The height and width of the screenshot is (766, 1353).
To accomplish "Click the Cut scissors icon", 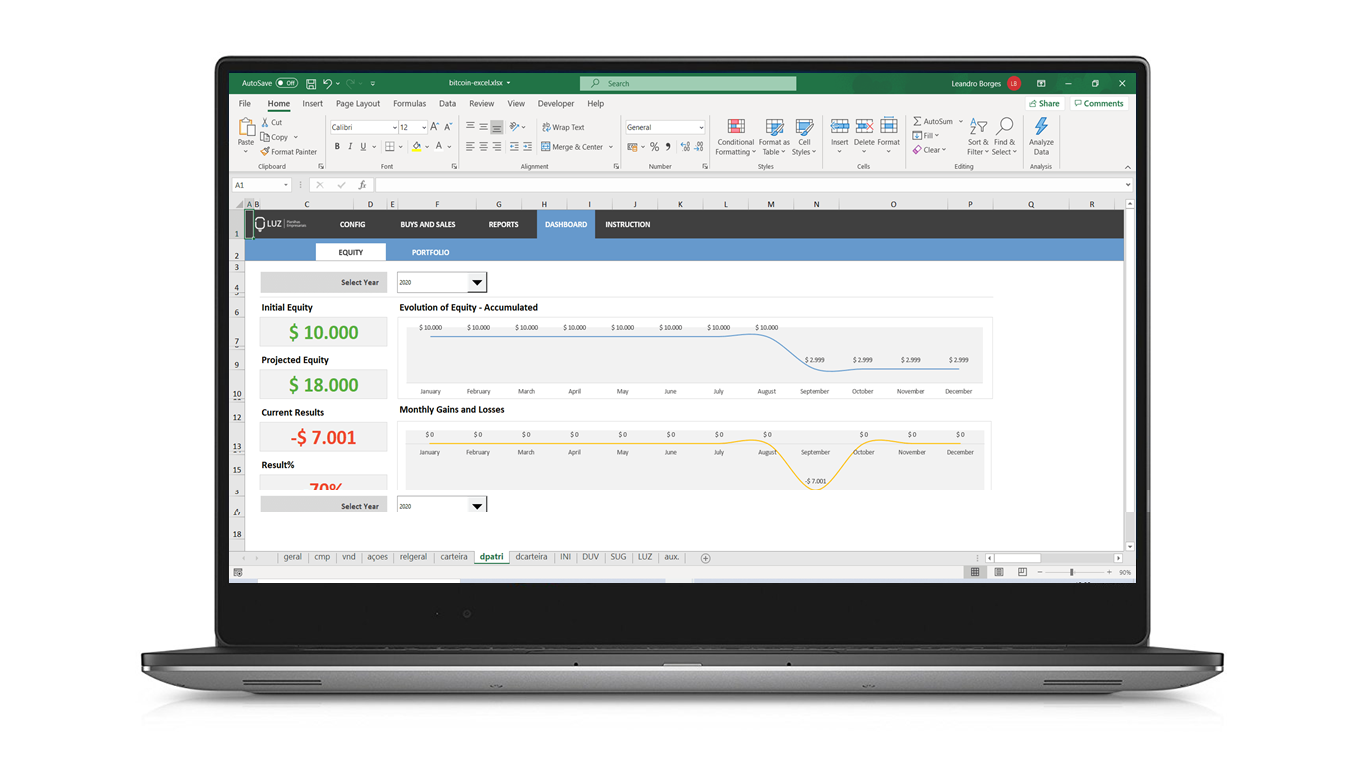I will (265, 122).
